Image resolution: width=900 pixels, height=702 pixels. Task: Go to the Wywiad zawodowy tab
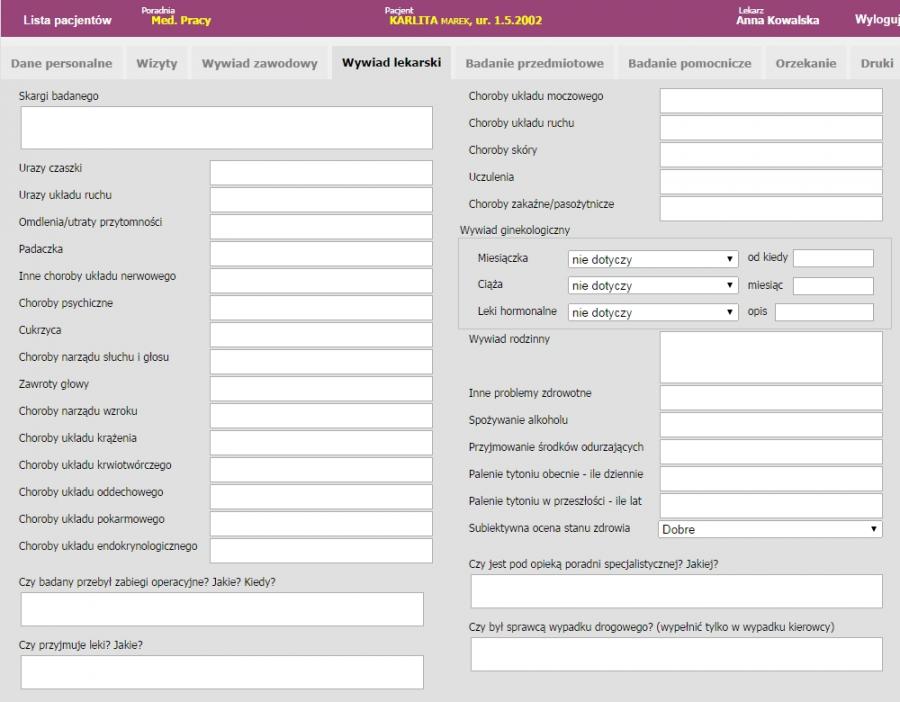coord(259,63)
